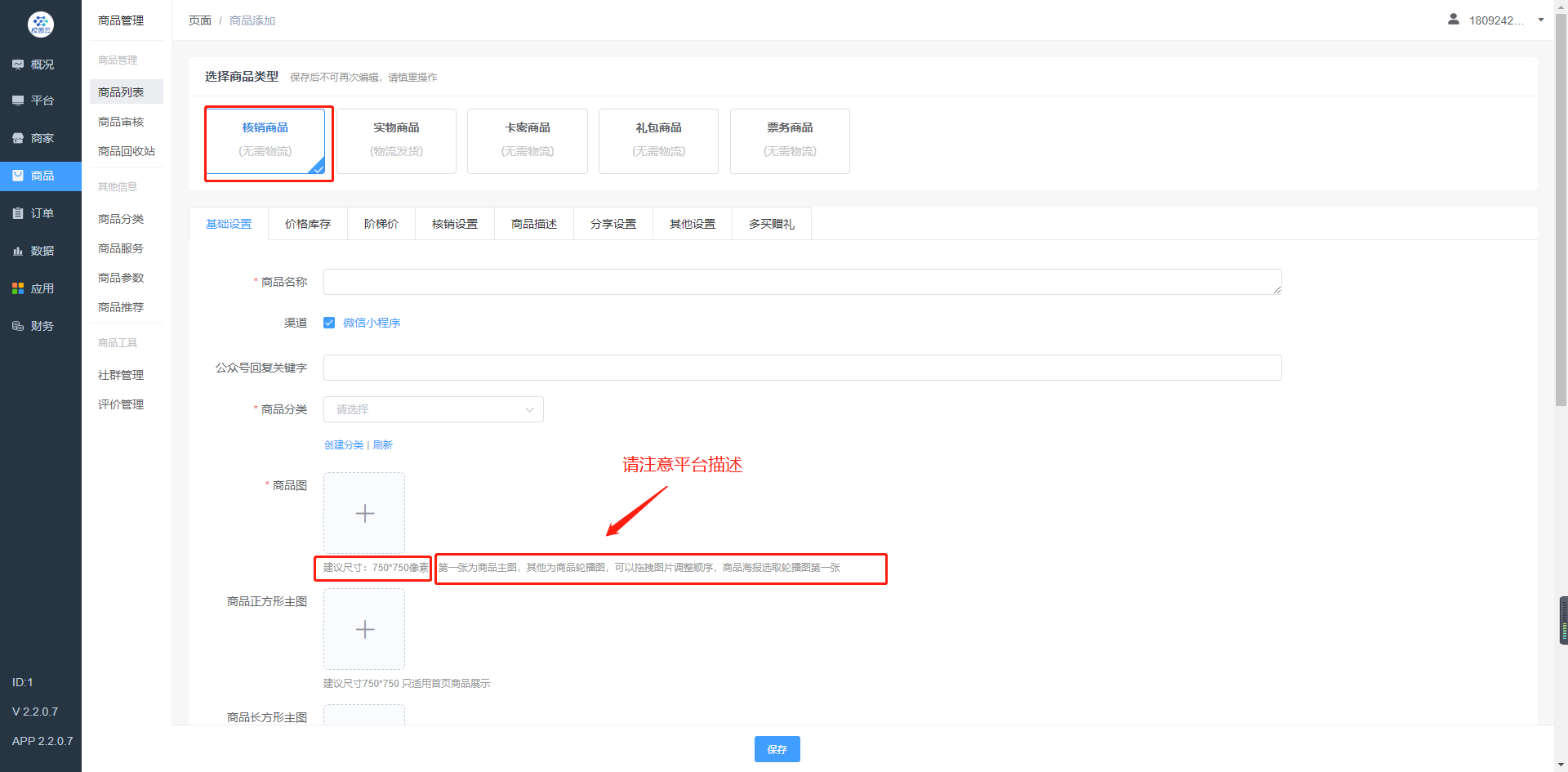Viewport: 1568px width, 772px height.
Task: Open the 财务 finance icon
Action: [x=18, y=326]
